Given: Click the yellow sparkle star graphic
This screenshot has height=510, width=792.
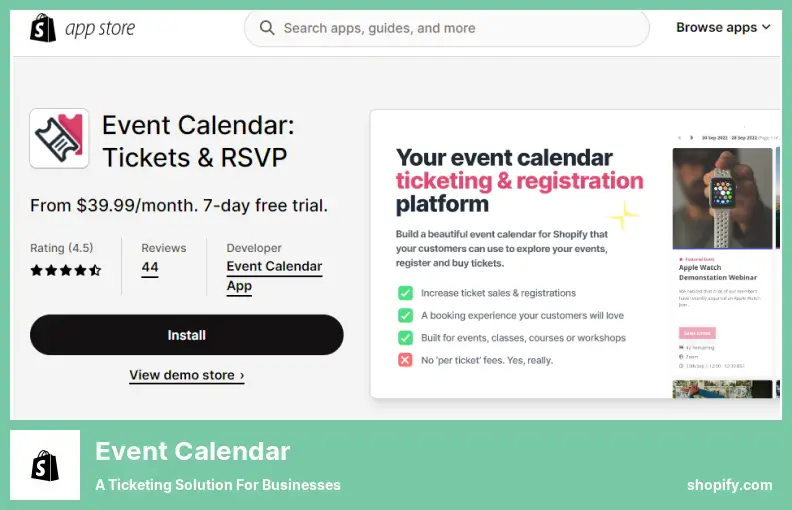Looking at the screenshot, I should click(x=623, y=214).
